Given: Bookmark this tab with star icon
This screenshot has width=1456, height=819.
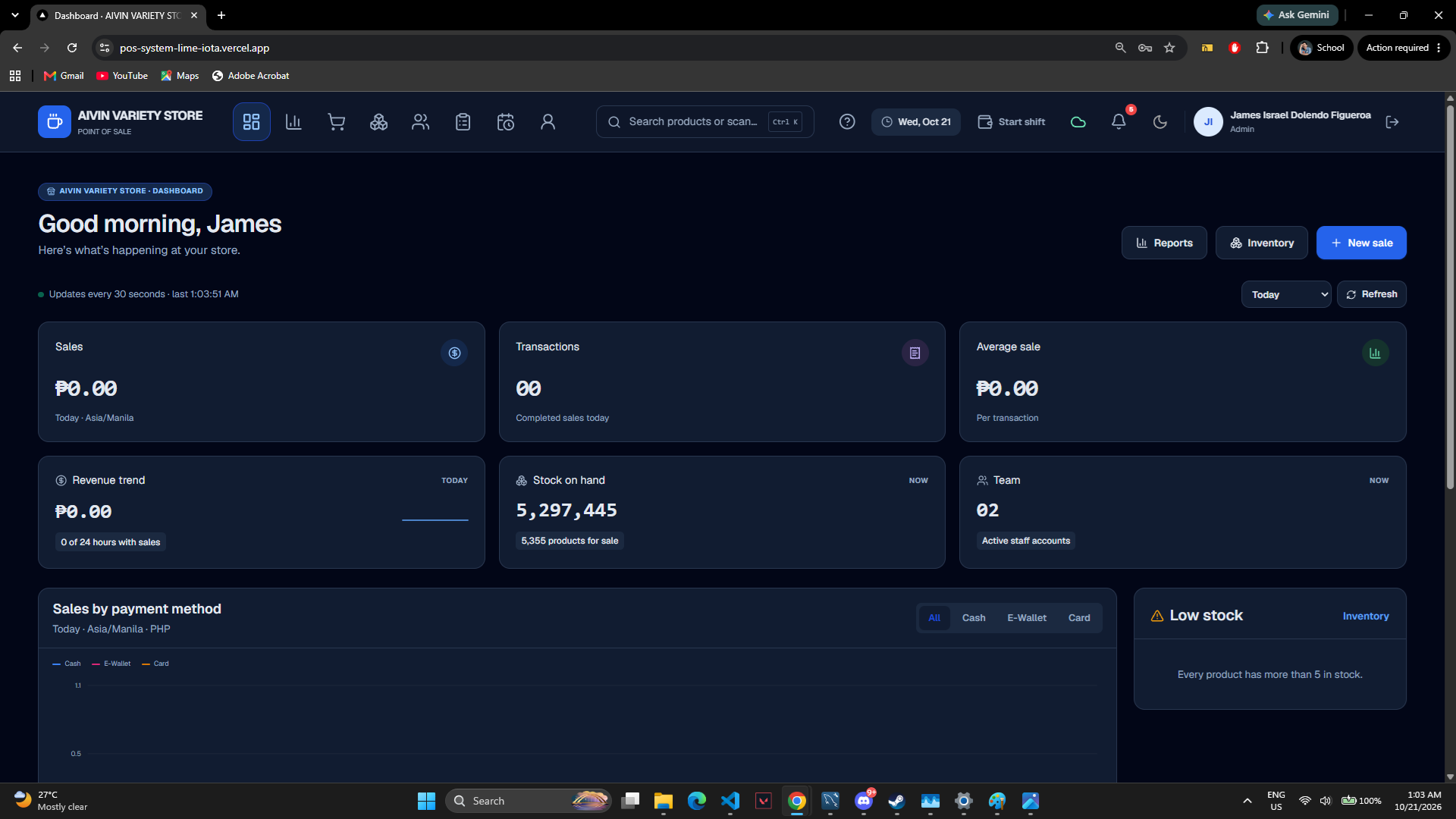Looking at the screenshot, I should pyautogui.click(x=1169, y=48).
